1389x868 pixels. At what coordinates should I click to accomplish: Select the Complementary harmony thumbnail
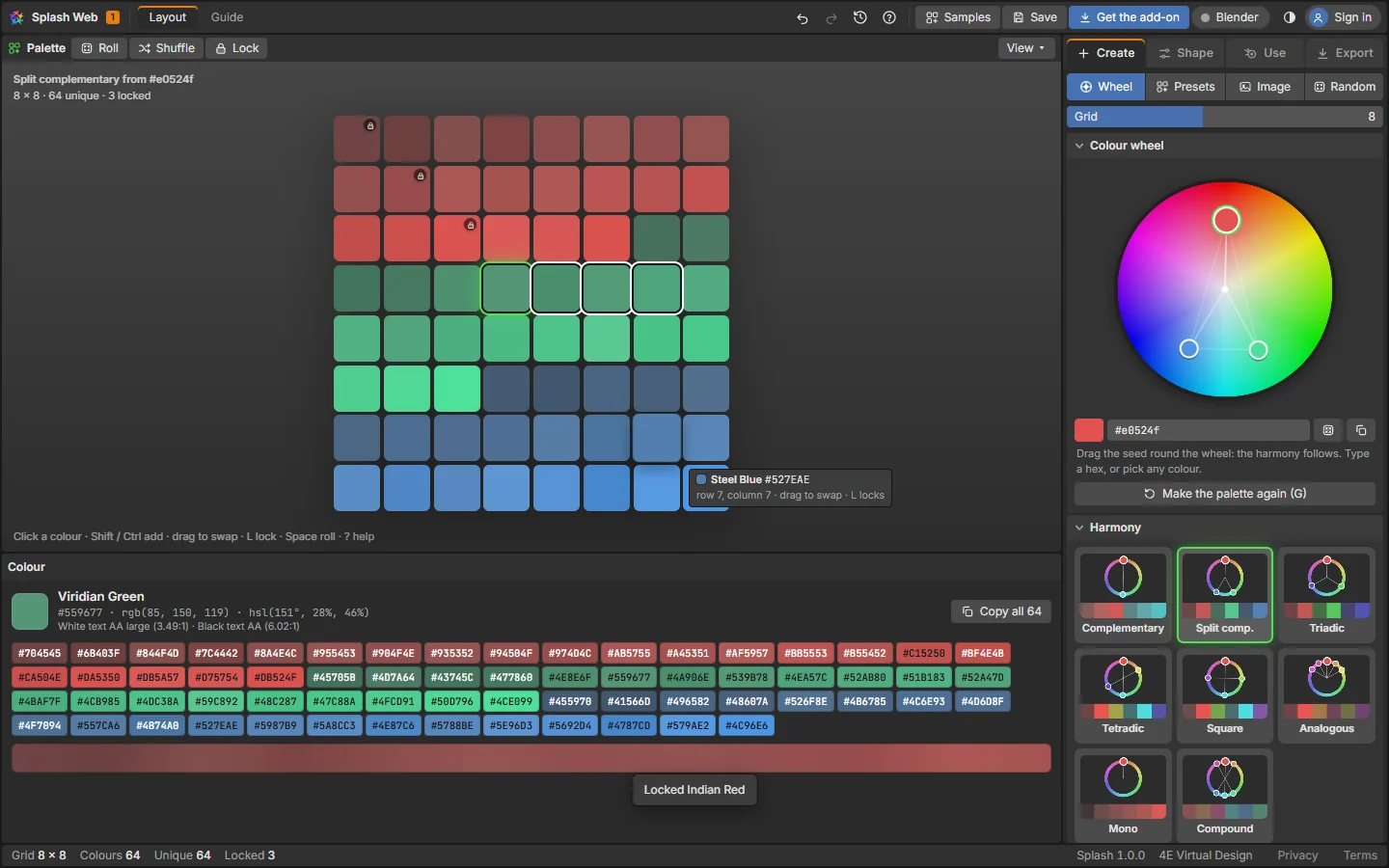pyautogui.click(x=1123, y=595)
